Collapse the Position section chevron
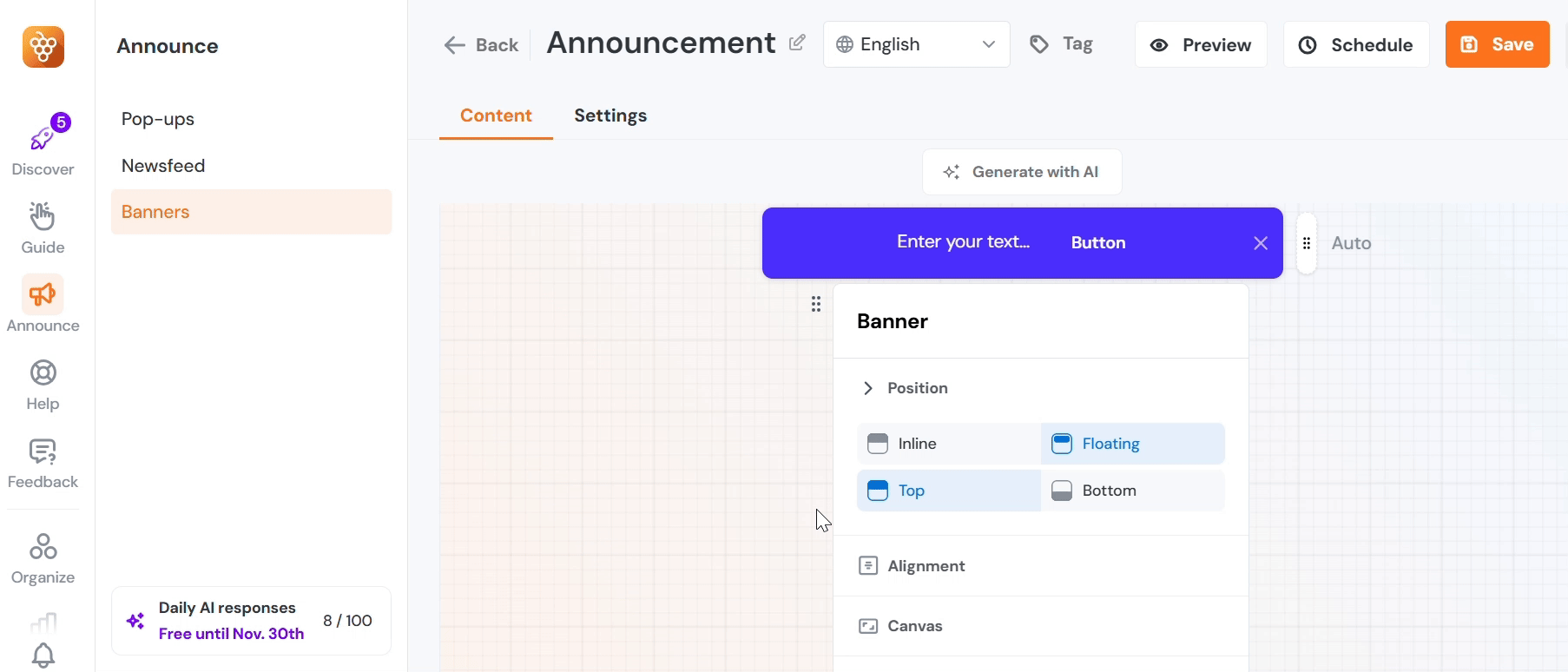Image resolution: width=1568 pixels, height=672 pixels. point(867,388)
